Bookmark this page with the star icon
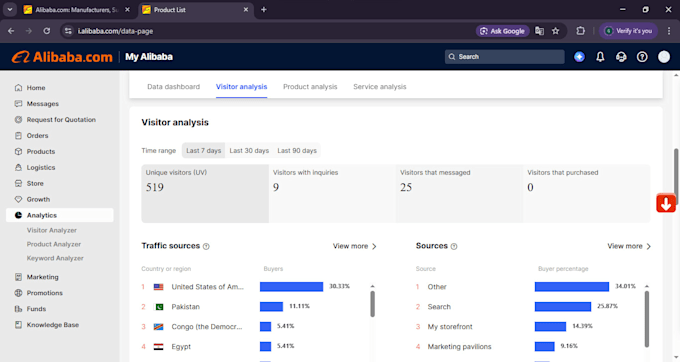 pos(556,31)
